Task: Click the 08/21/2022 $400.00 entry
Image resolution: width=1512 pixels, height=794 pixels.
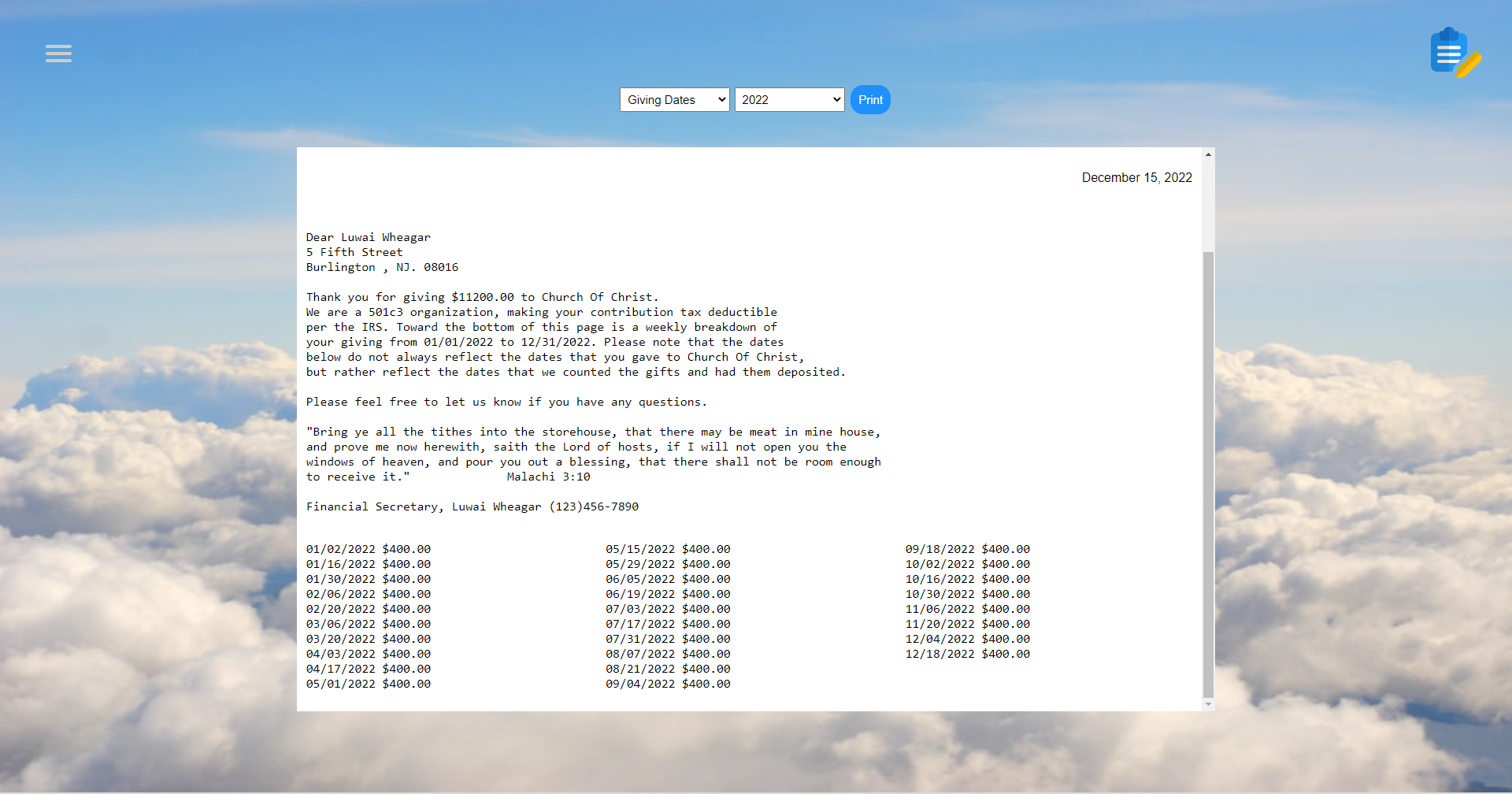Action: click(668, 669)
